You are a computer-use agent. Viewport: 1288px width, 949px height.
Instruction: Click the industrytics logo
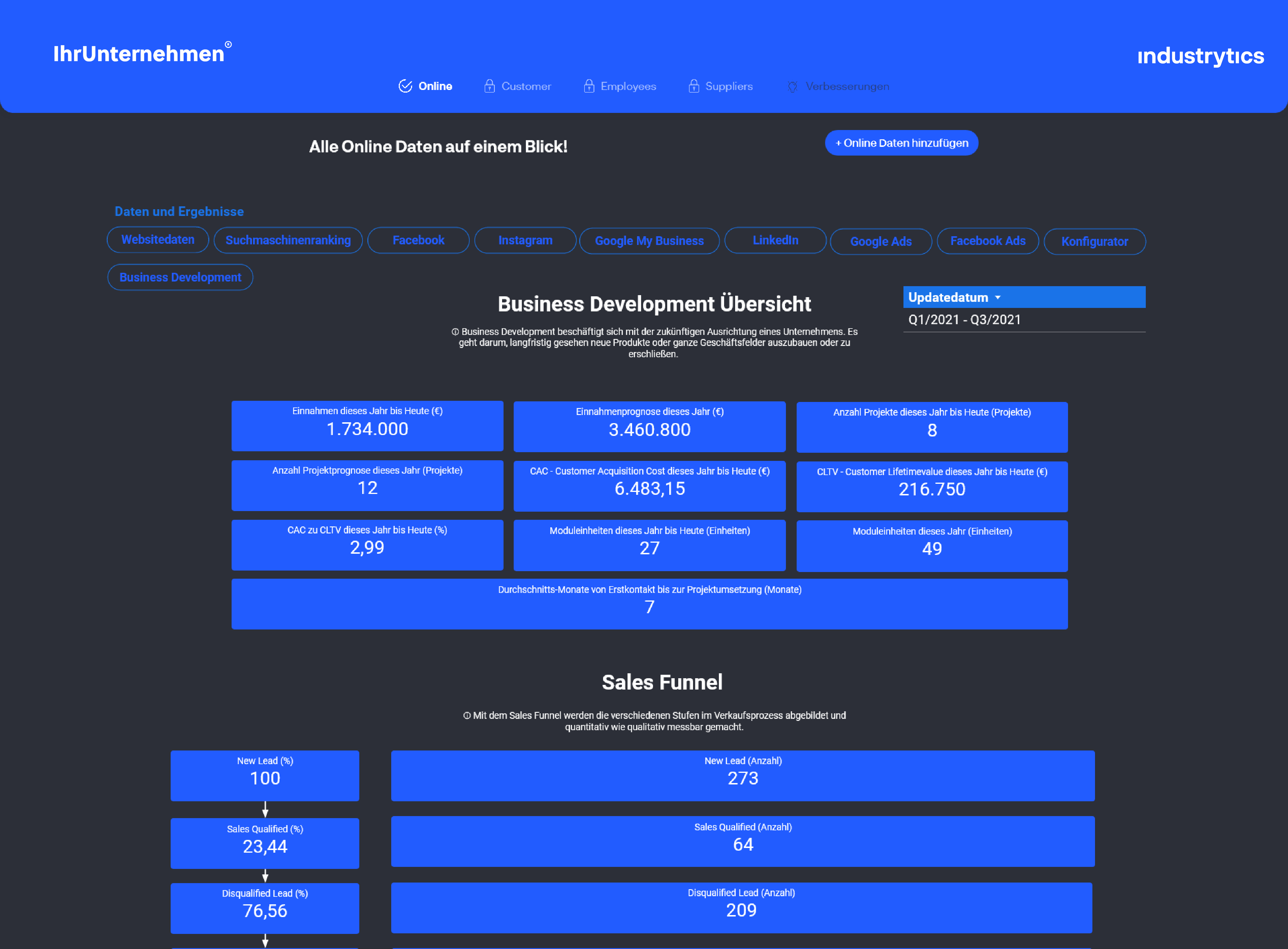[x=1200, y=56]
